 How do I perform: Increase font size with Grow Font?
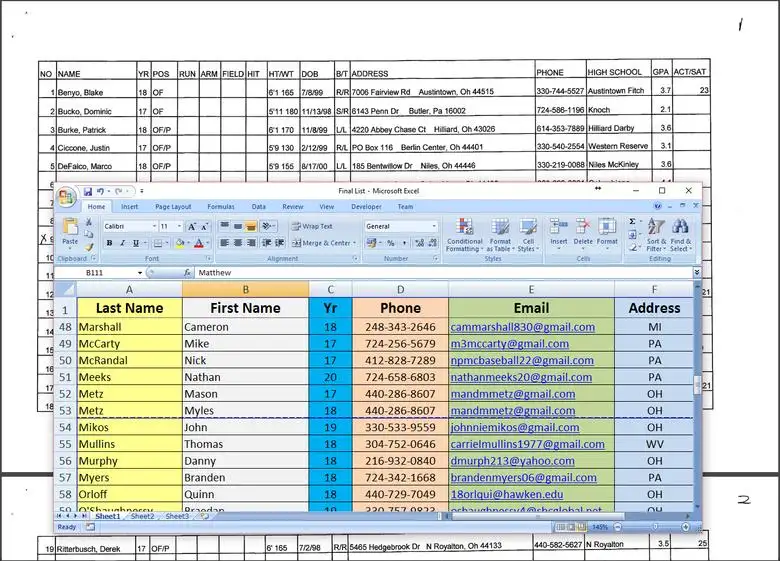click(x=192, y=227)
